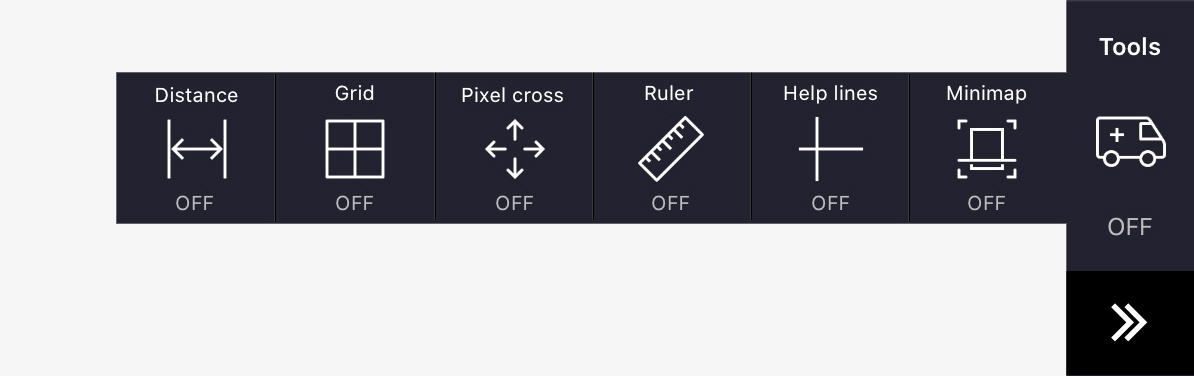Click the Pixel cross label text
This screenshot has width=1194, height=376.
point(512,95)
